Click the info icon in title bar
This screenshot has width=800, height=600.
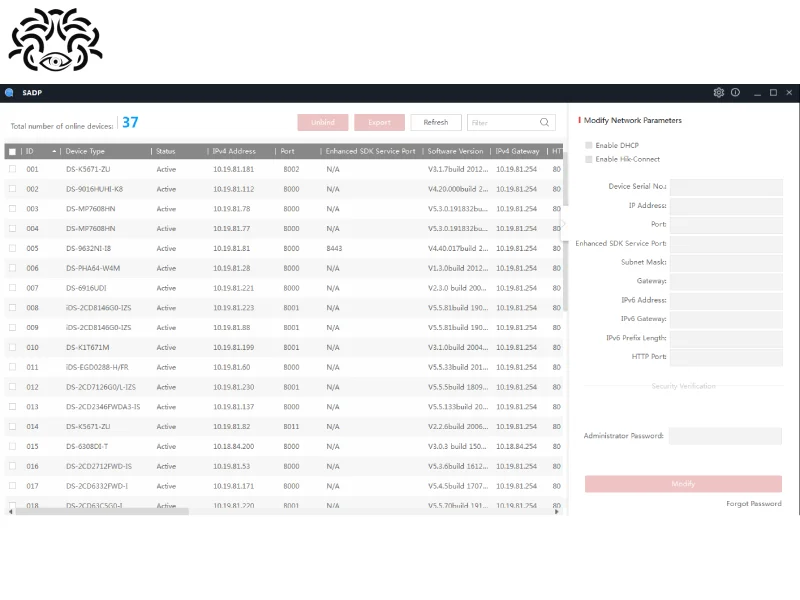(735, 93)
